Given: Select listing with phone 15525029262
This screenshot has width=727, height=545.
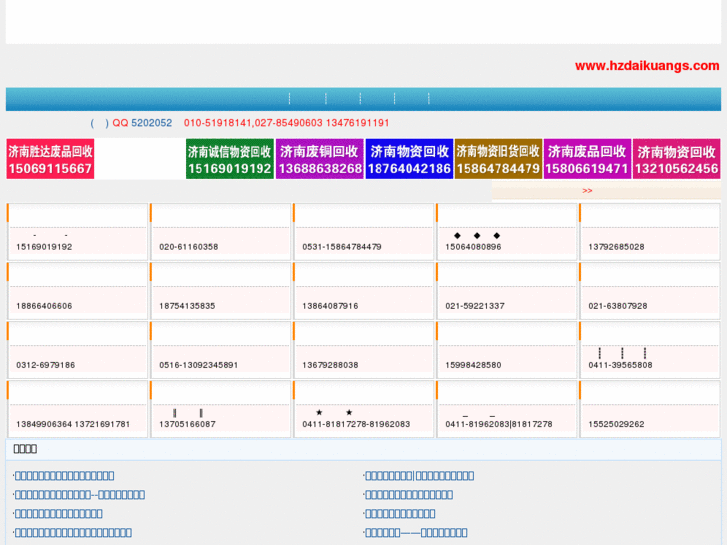Looking at the screenshot, I should click(x=650, y=409).
